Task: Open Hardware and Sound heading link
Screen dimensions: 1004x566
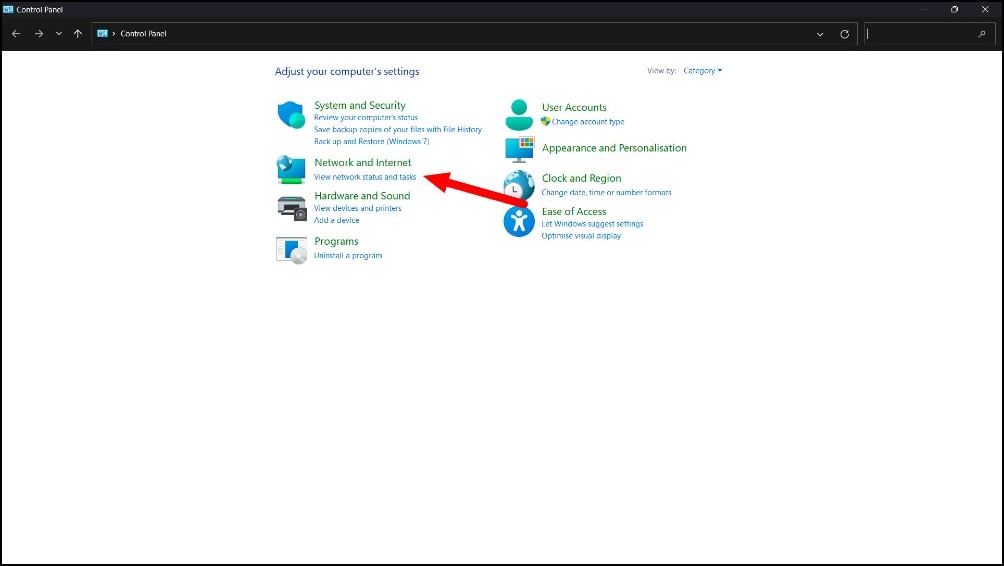Action: pyautogui.click(x=362, y=196)
